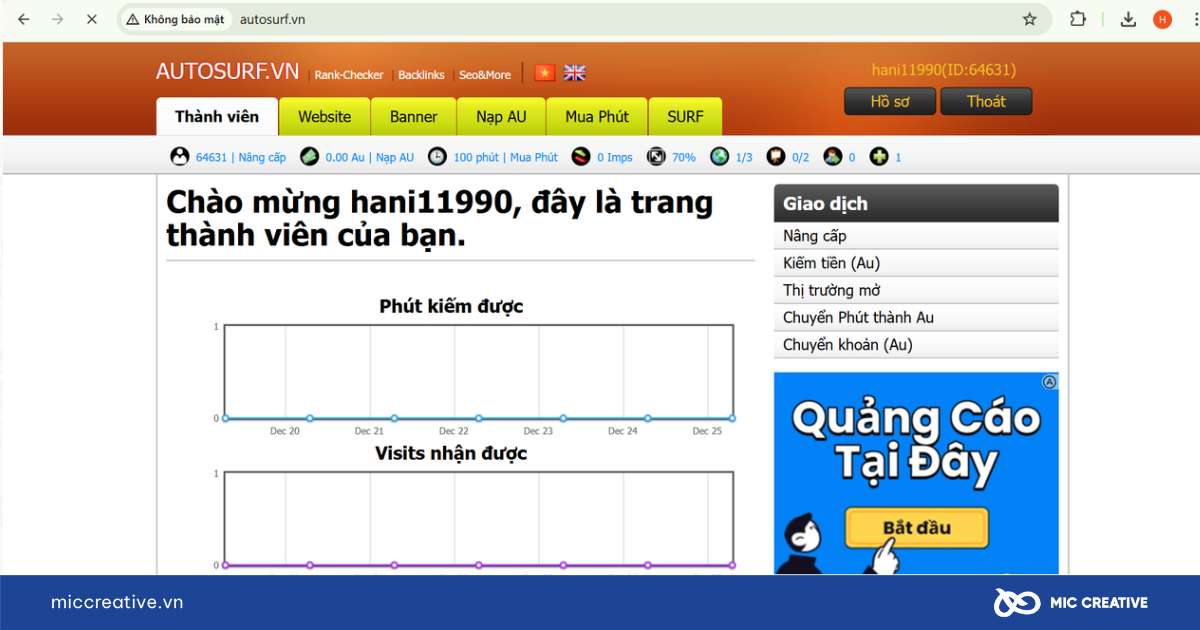Click the 0/2 banners count
Screen dimensions: 1200x630
pos(800,157)
